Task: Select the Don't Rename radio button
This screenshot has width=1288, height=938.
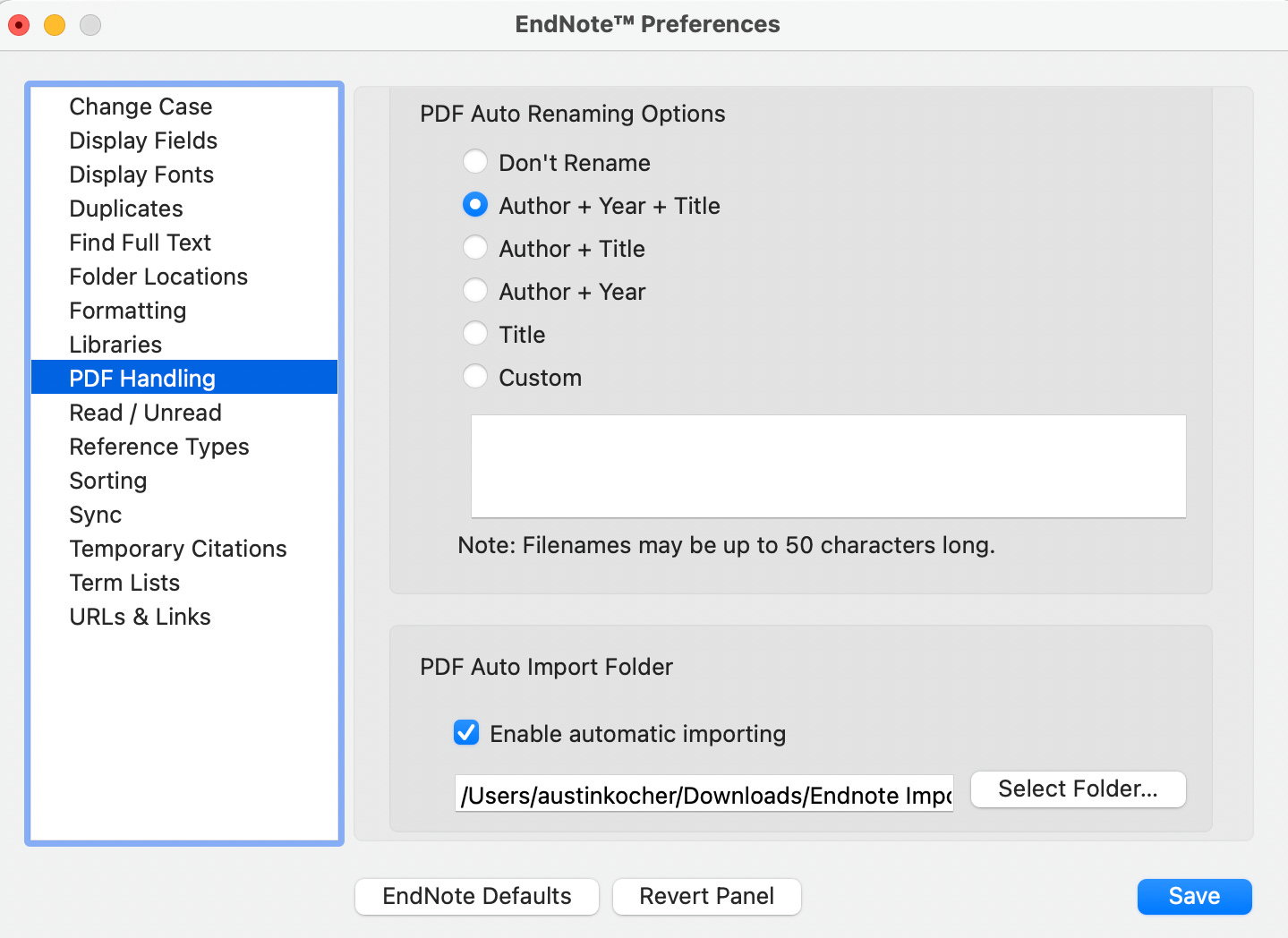Action: (x=475, y=162)
